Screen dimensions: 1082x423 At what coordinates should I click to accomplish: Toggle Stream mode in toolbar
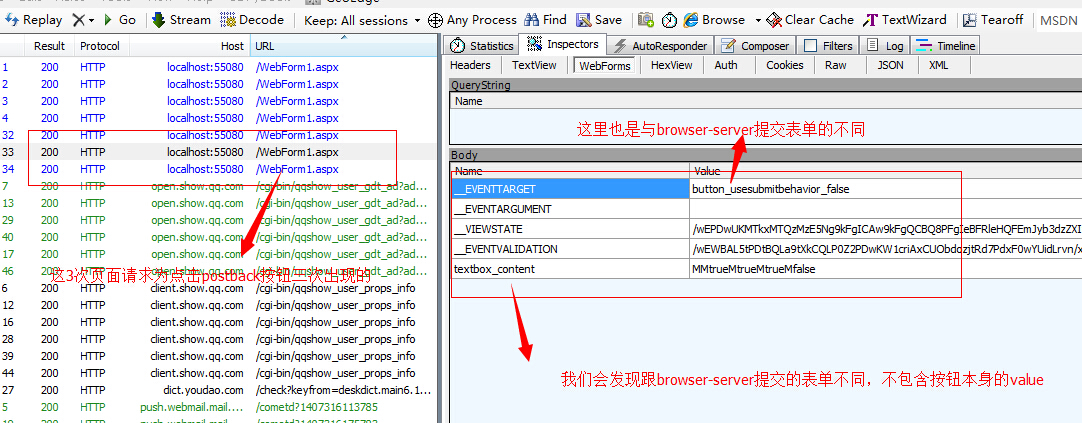tap(181, 20)
